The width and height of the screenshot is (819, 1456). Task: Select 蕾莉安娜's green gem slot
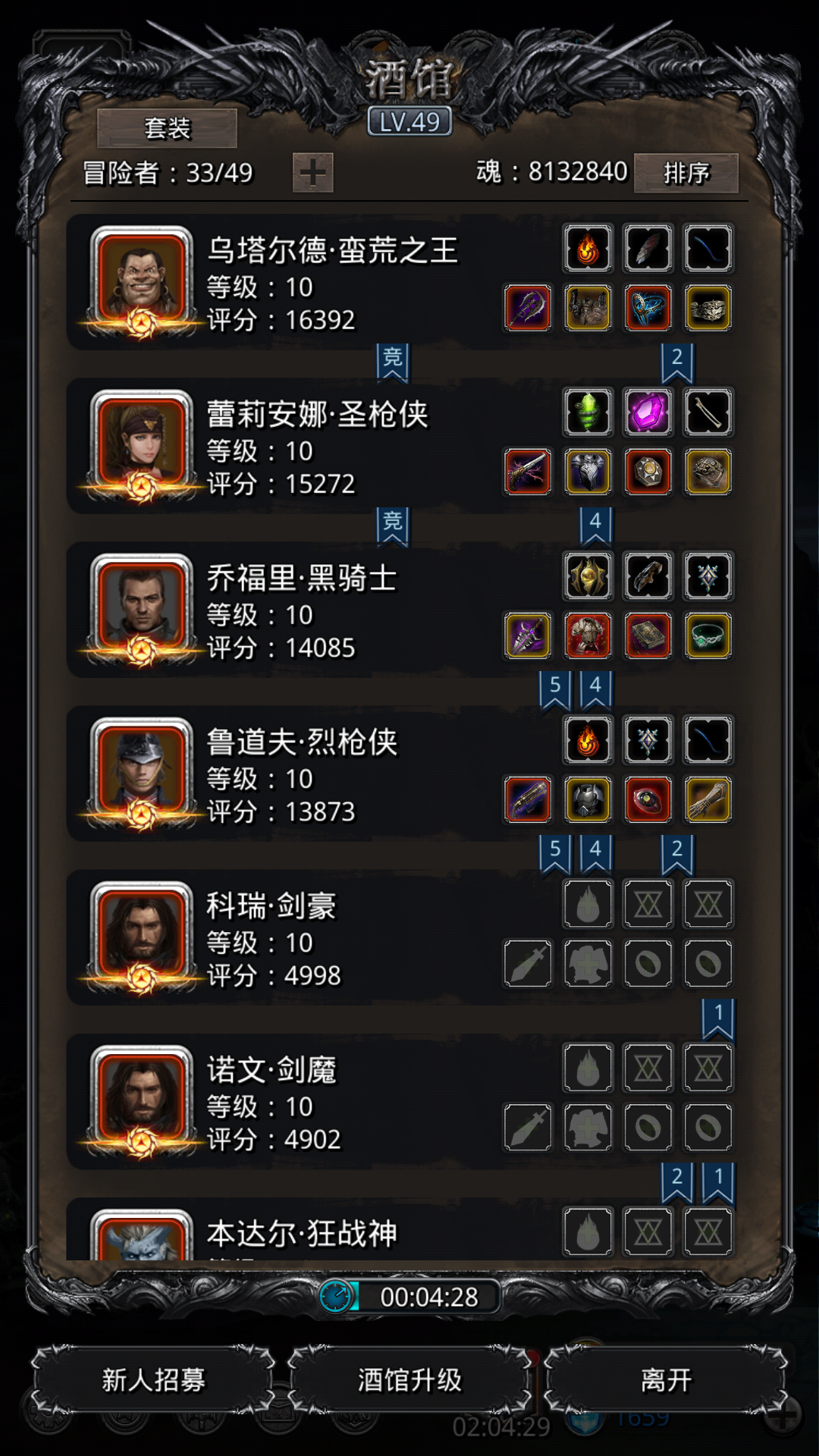[x=588, y=412]
